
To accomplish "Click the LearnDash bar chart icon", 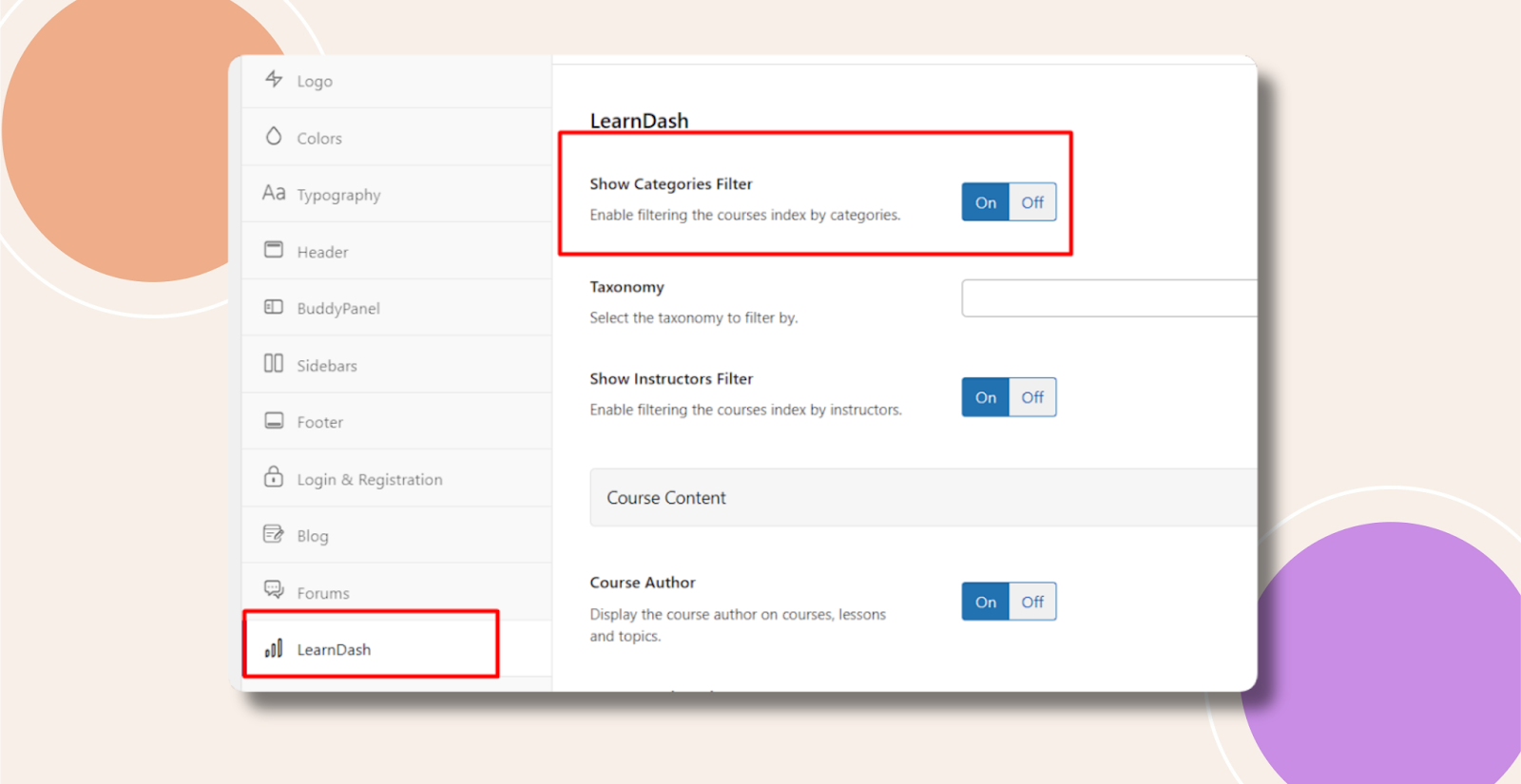I will [x=274, y=648].
